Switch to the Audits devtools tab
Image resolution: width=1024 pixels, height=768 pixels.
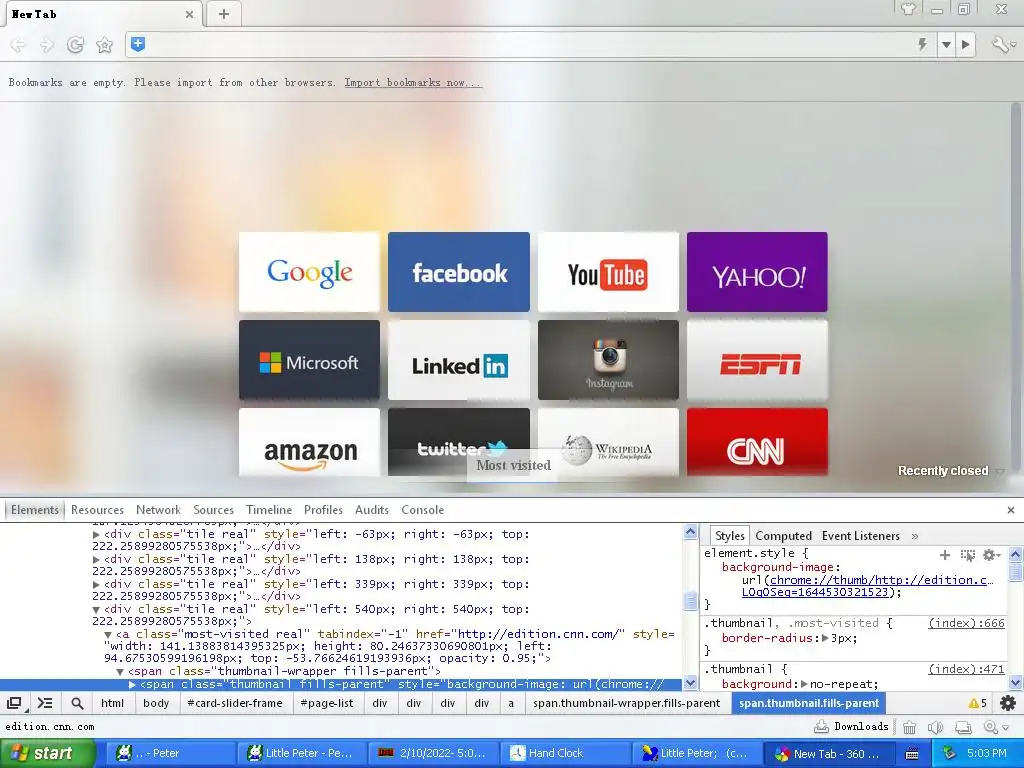372,509
